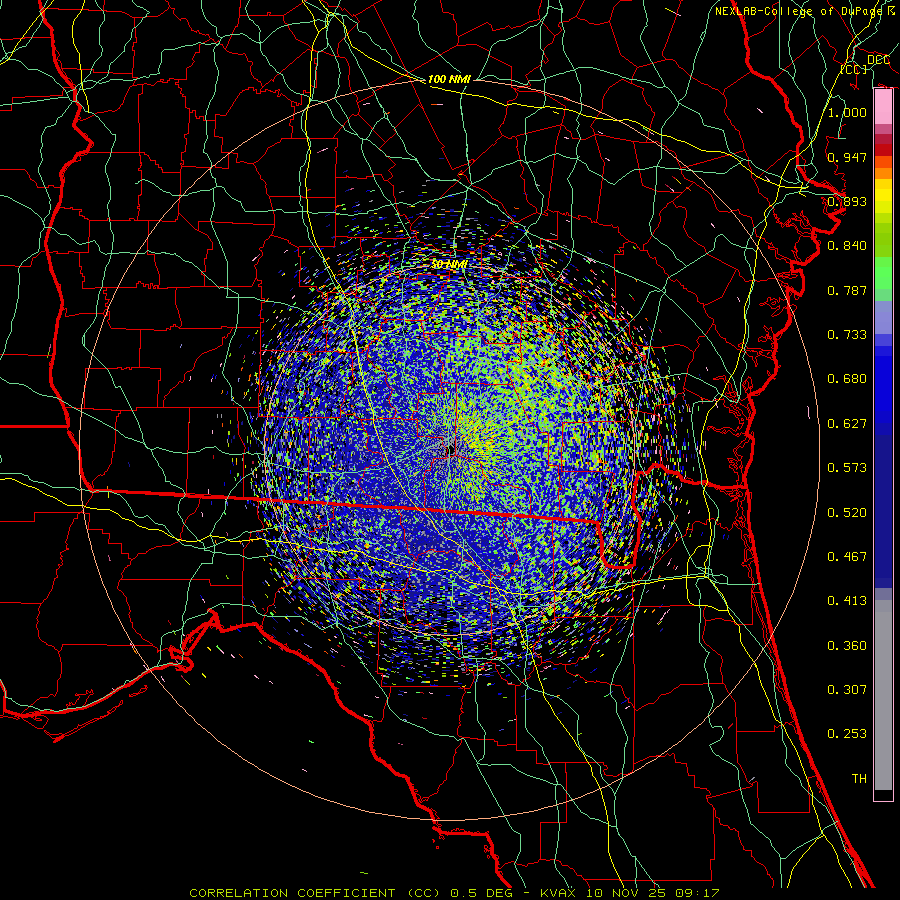Select the 0.573 legend value
Image resolution: width=900 pixels, height=900 pixels.
click(847, 468)
